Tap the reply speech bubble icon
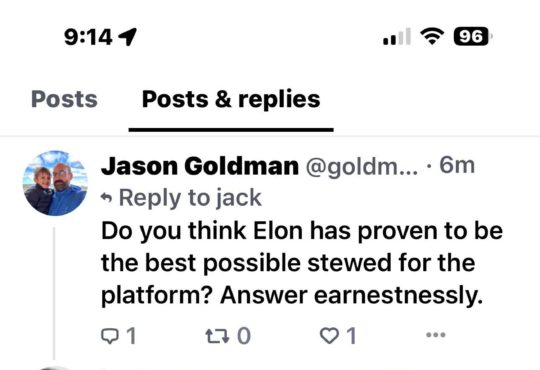 110,336
